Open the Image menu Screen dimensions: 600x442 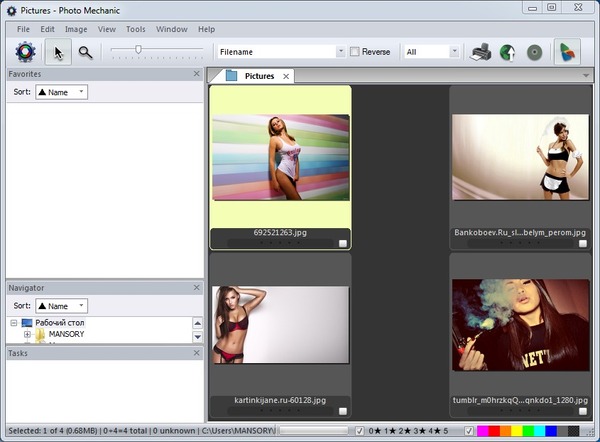(76, 30)
